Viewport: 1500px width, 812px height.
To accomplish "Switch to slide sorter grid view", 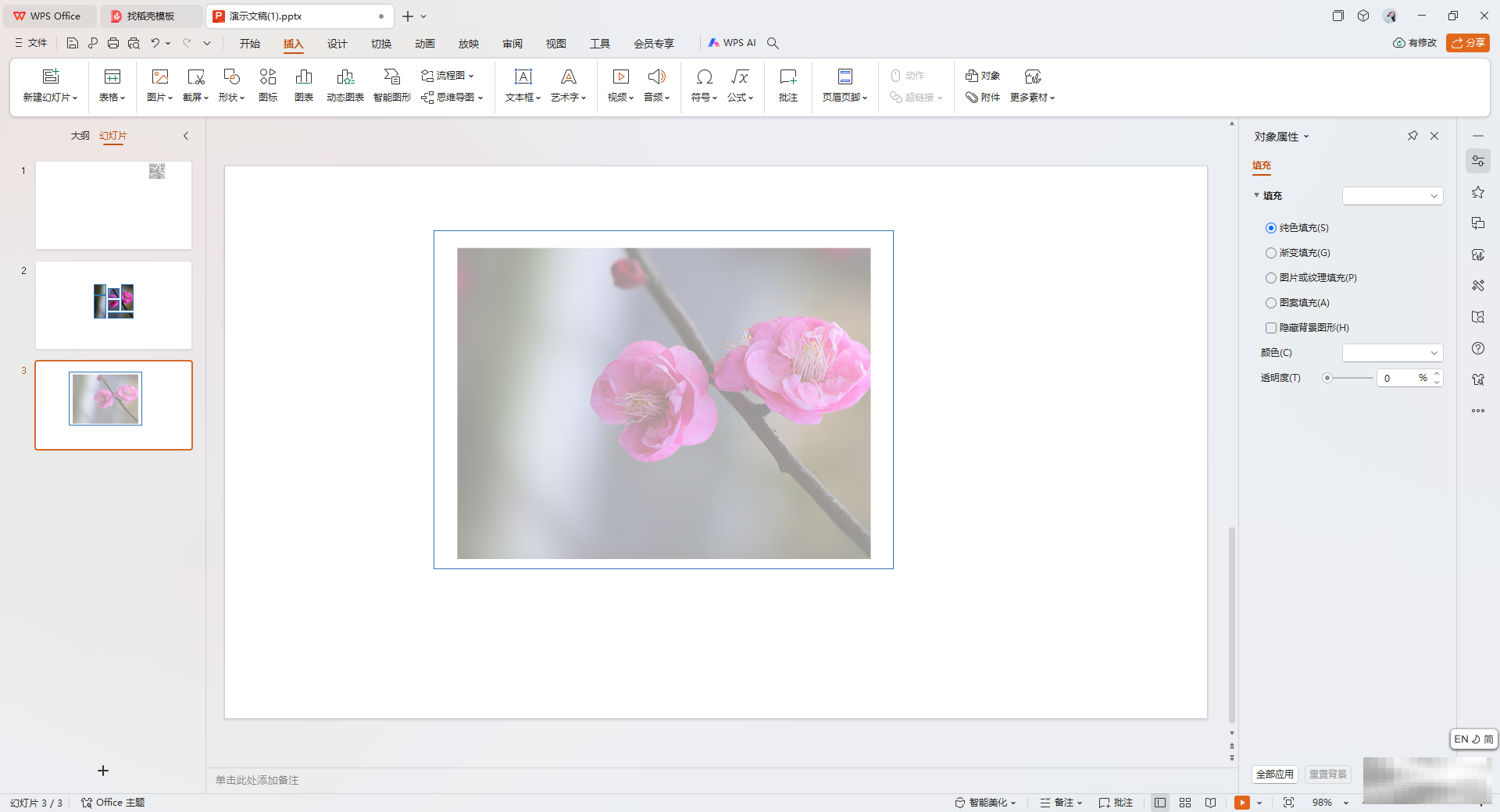I will pos(1185,803).
